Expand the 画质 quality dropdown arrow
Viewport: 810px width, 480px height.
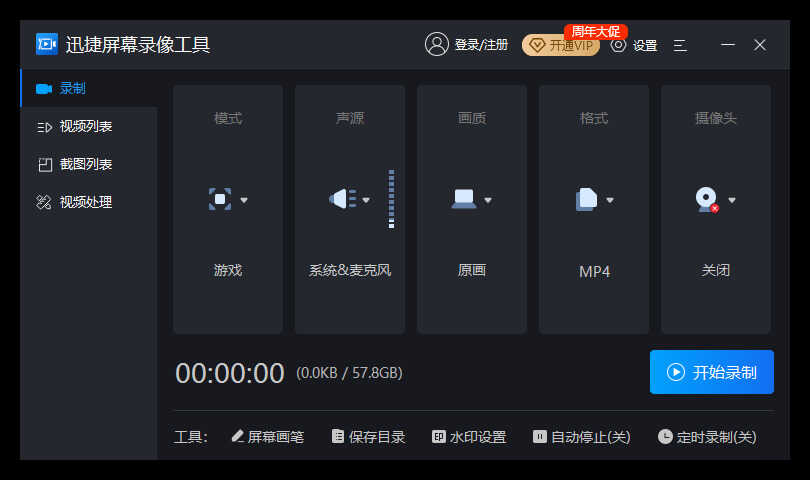click(x=488, y=200)
